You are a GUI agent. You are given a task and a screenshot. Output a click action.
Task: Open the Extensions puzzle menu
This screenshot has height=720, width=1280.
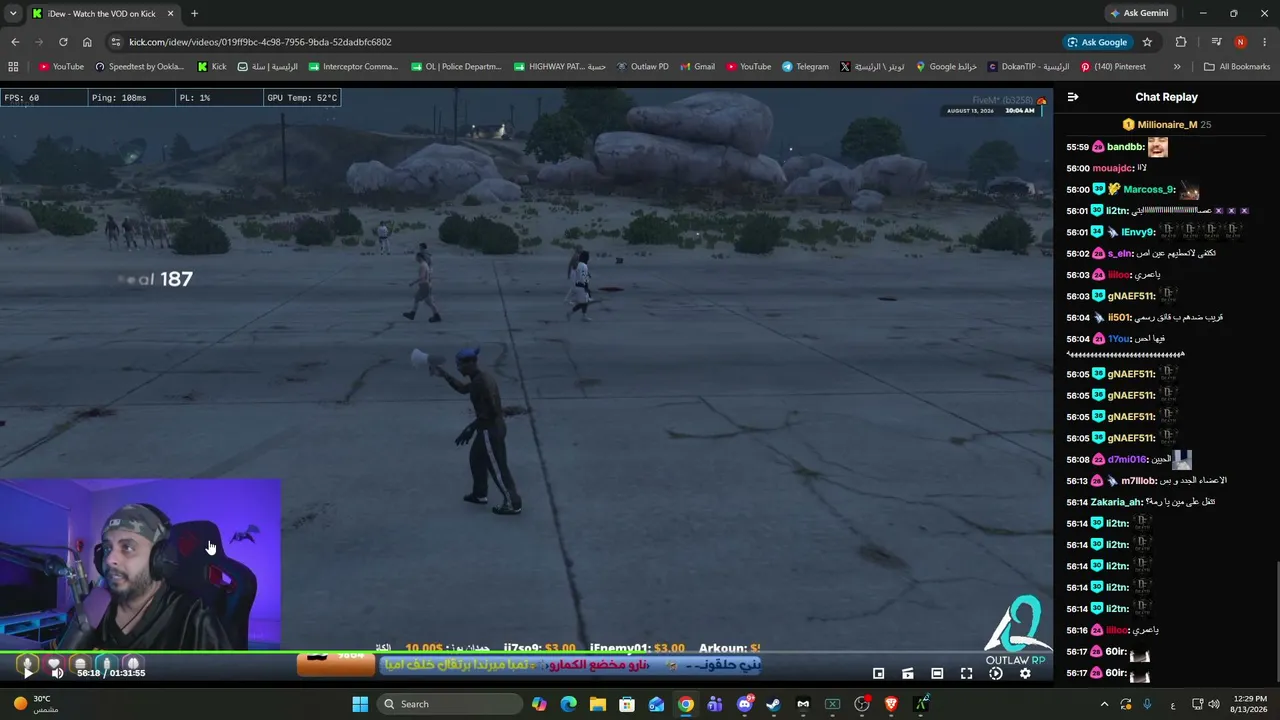(x=1181, y=42)
